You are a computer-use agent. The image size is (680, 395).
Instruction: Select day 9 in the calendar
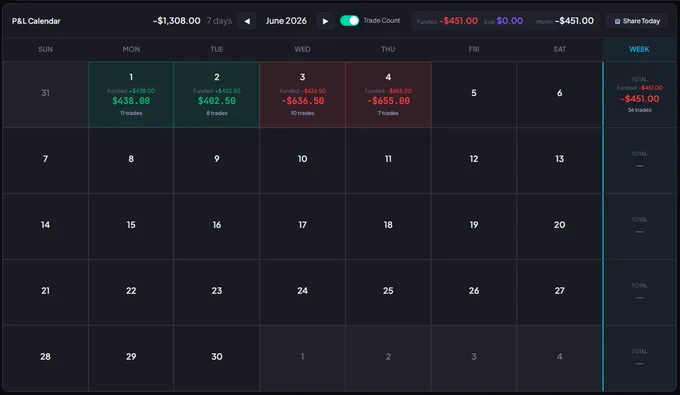[217, 159]
